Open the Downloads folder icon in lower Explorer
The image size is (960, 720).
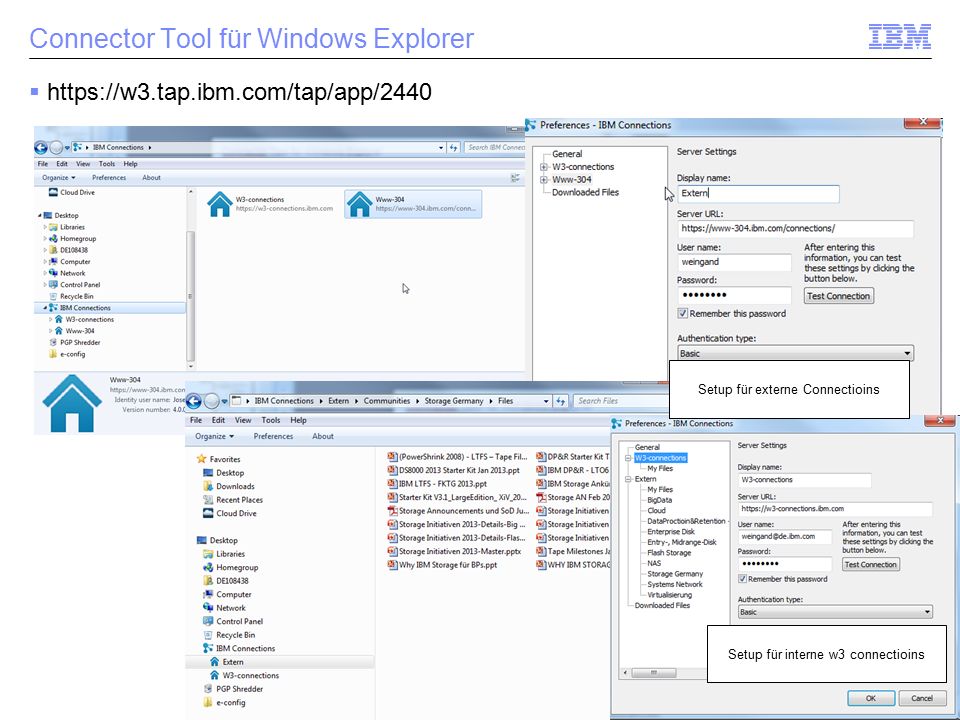208,486
